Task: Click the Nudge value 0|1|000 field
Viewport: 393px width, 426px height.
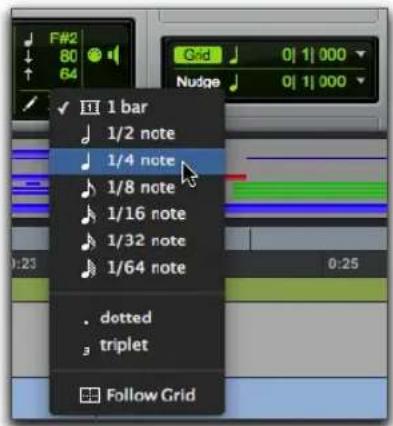Action: (x=314, y=82)
